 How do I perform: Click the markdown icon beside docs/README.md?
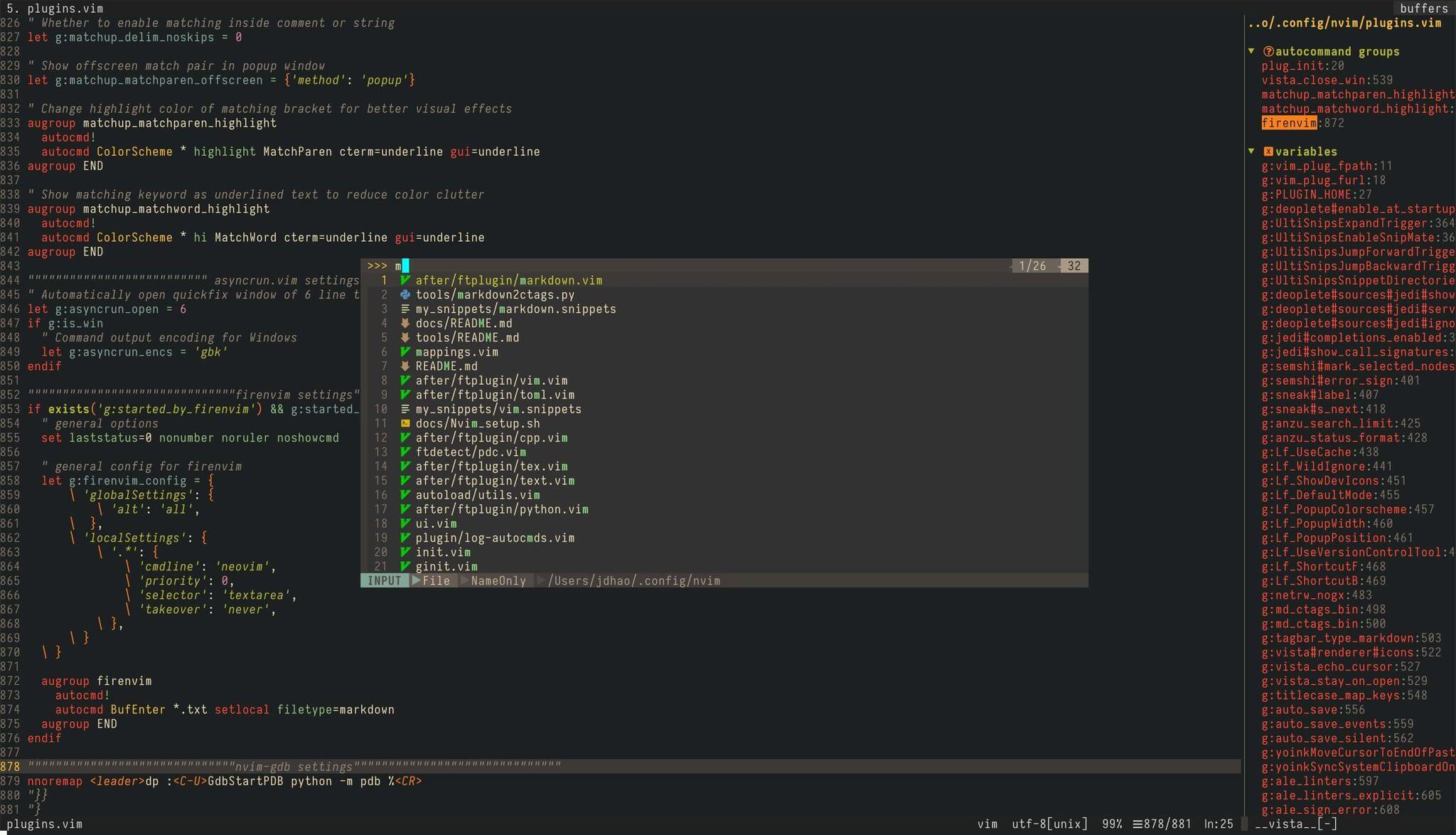[405, 324]
